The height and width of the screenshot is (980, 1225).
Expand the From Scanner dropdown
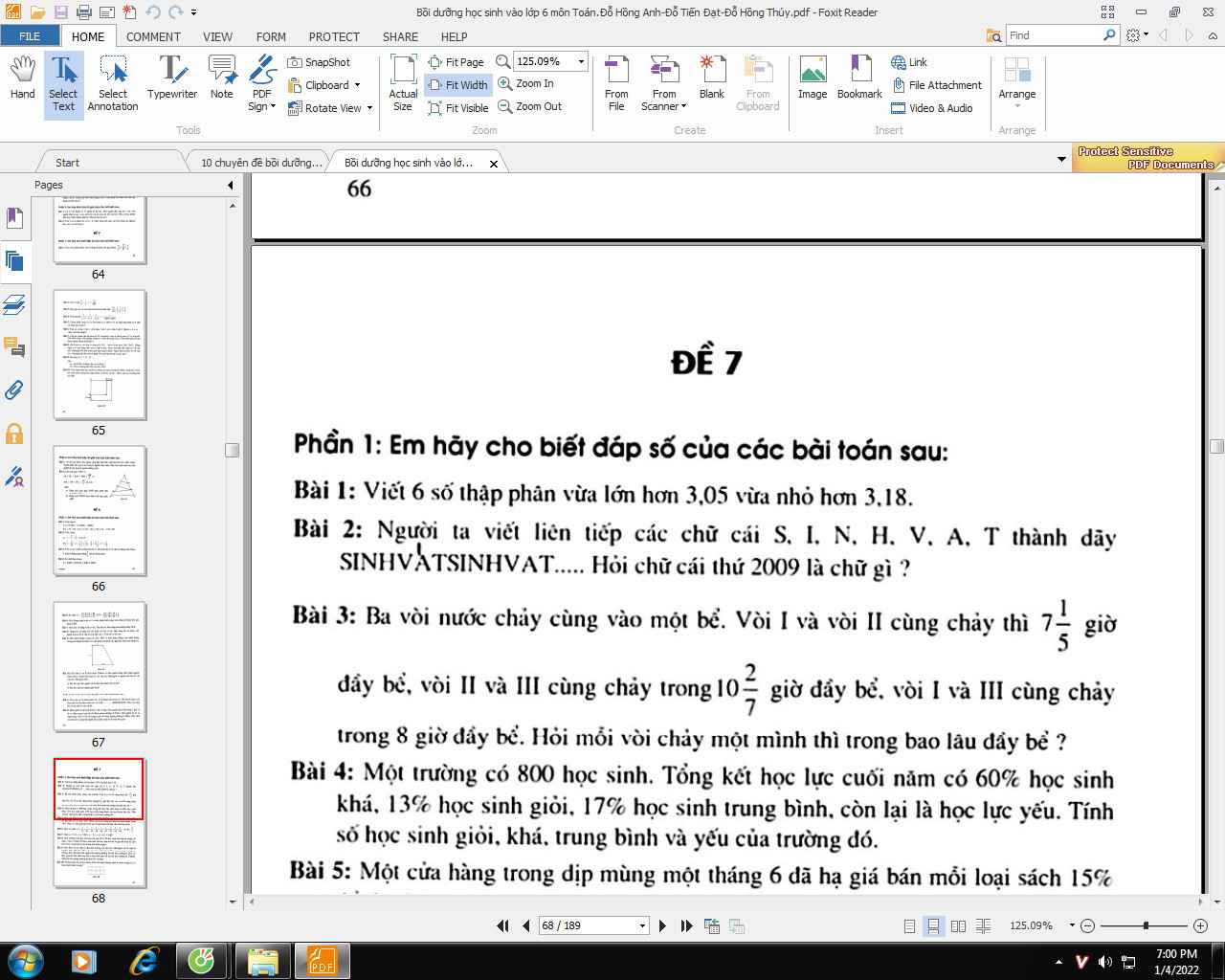point(683,106)
